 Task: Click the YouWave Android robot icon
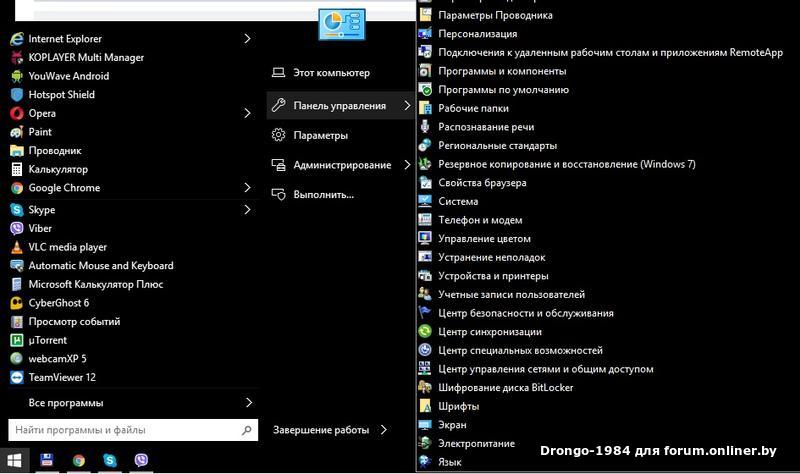pos(17,76)
